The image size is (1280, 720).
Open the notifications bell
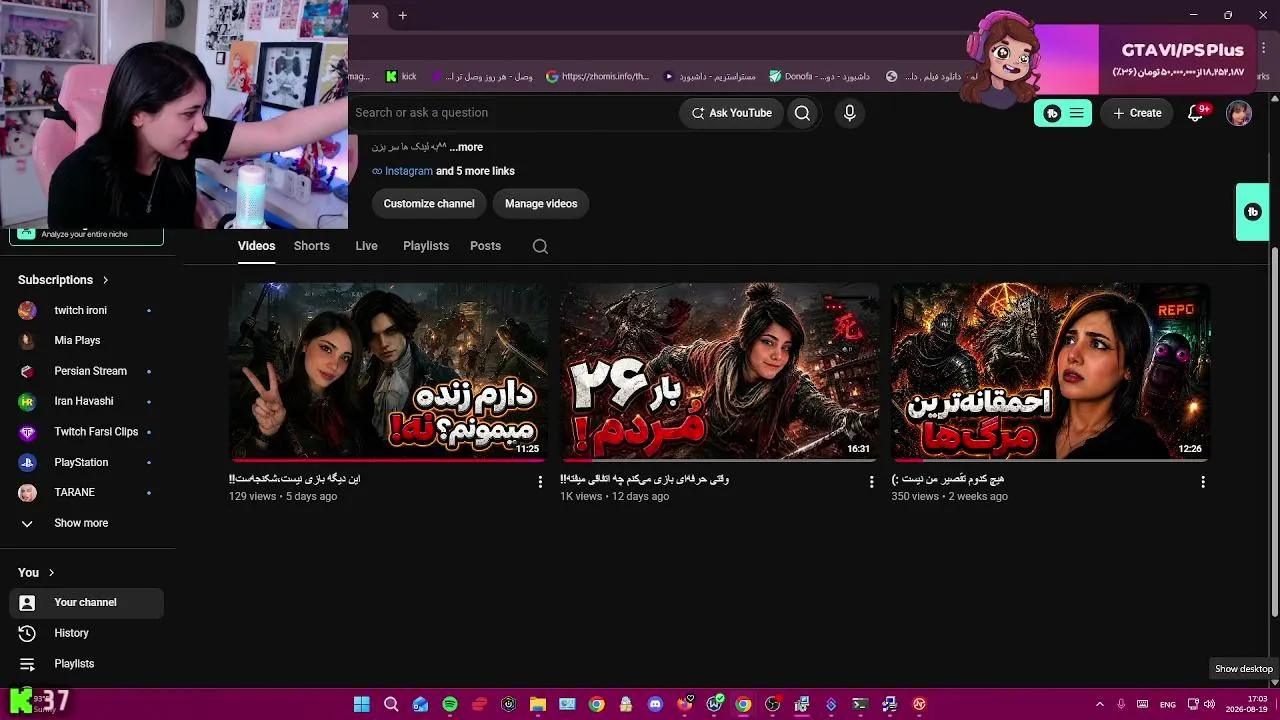click(1196, 113)
